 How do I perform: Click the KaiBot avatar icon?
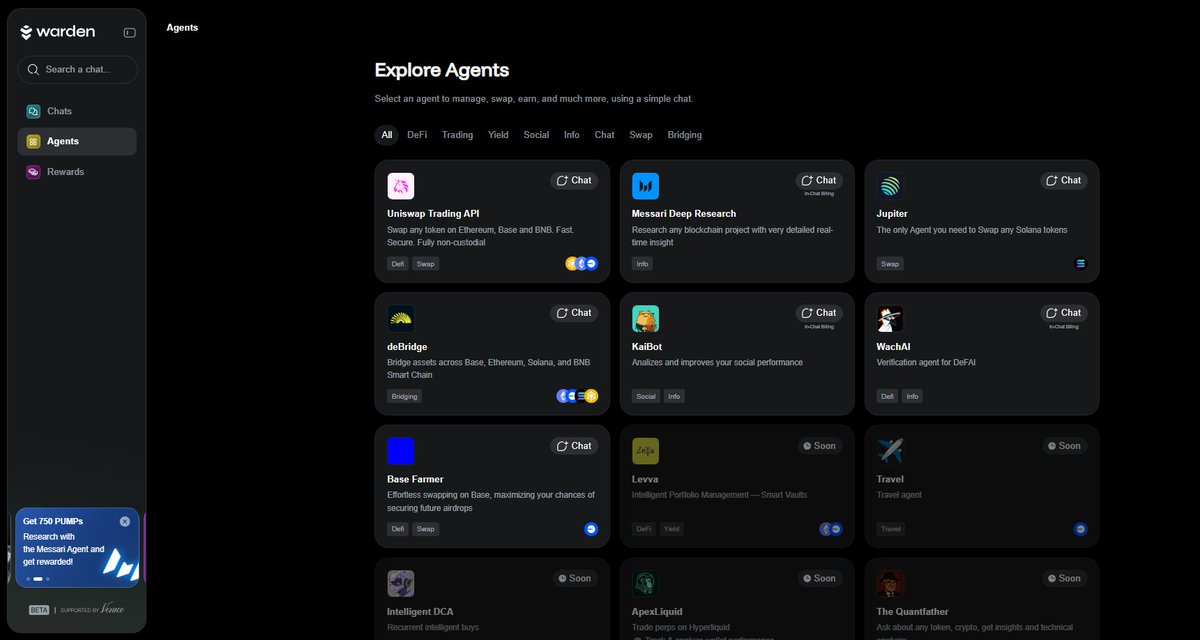click(x=646, y=319)
